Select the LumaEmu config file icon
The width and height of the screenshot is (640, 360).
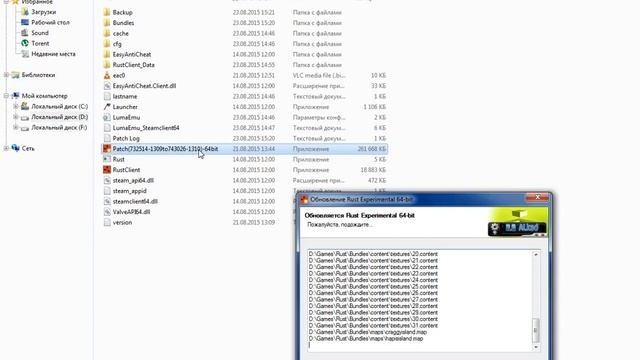(x=107, y=117)
